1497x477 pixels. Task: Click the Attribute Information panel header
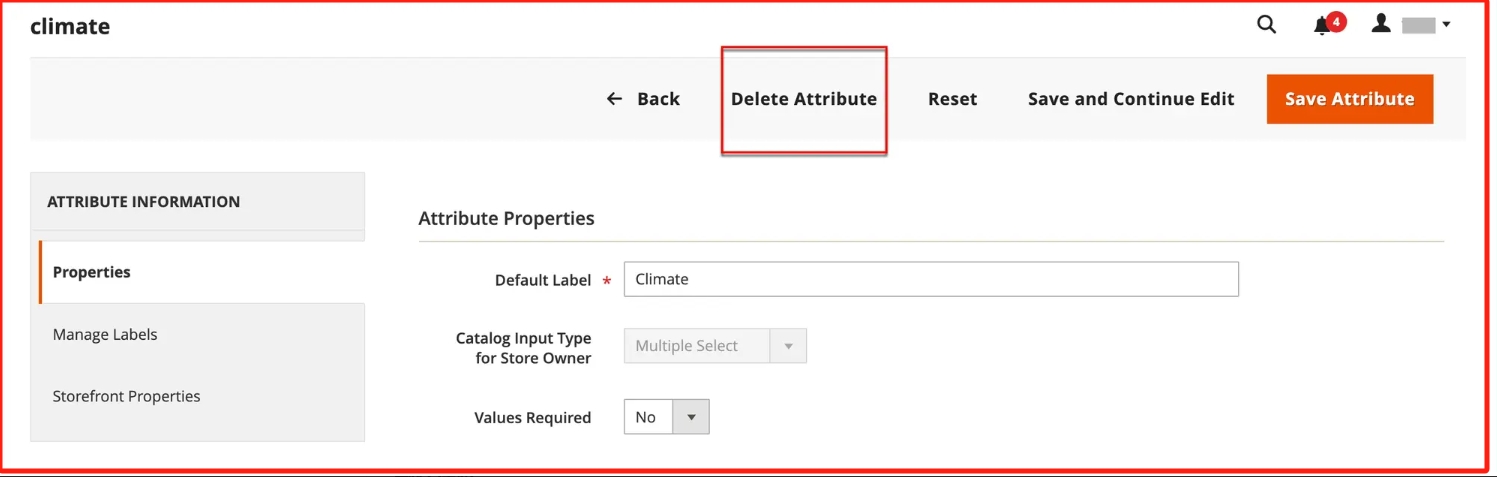pos(143,202)
